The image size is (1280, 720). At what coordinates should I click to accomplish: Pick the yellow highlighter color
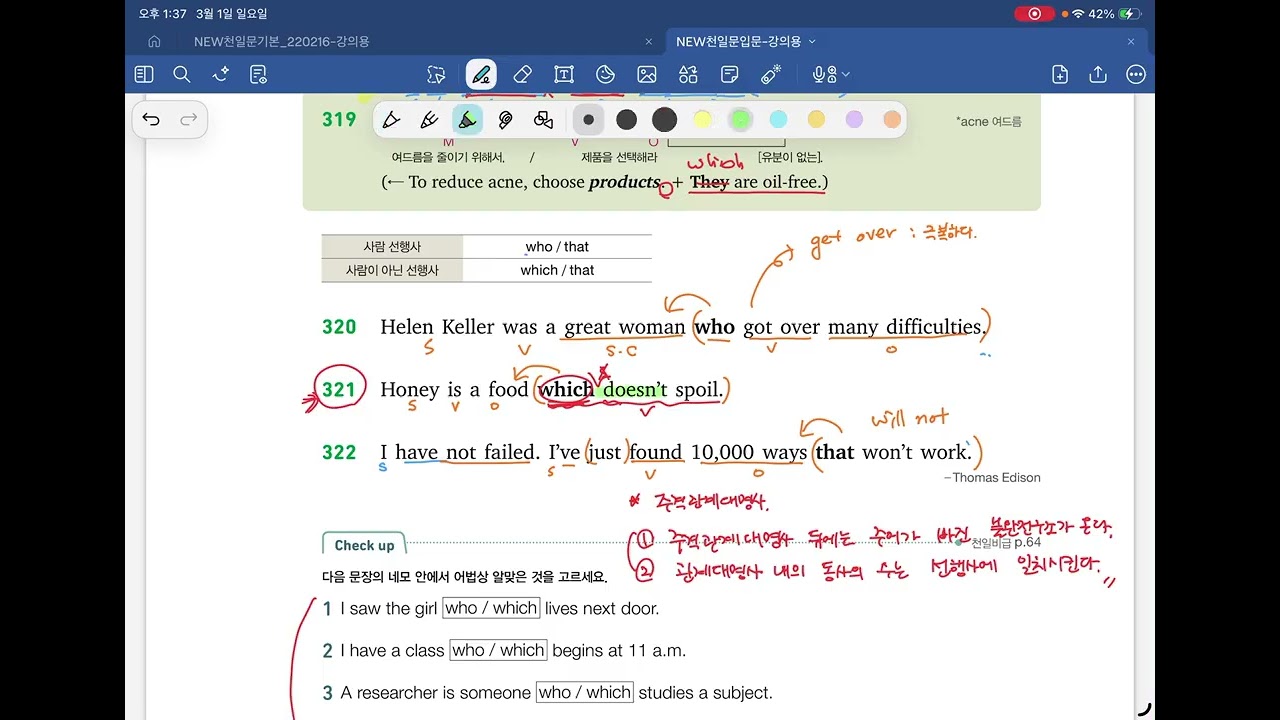(703, 120)
